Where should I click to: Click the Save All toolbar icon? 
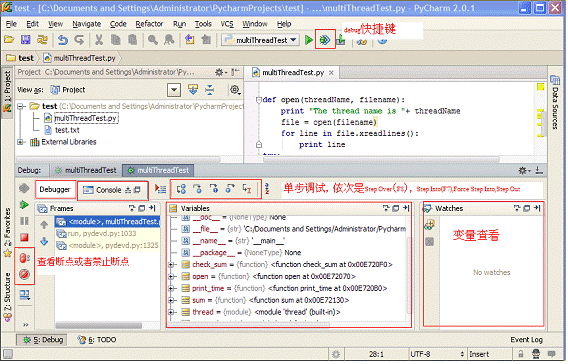[x=26, y=39]
